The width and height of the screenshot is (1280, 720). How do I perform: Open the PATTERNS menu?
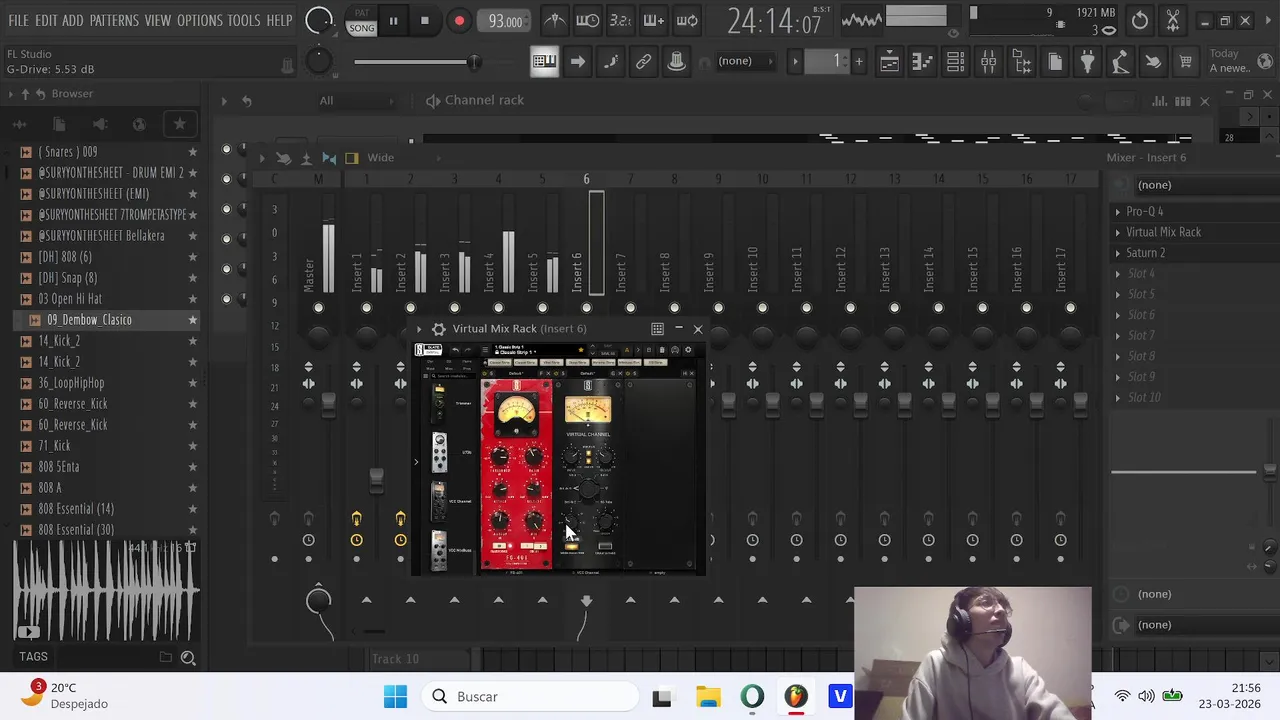tap(114, 20)
